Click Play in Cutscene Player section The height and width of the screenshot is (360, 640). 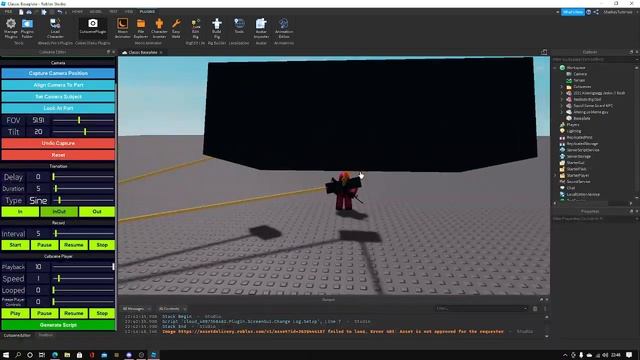click(x=15, y=313)
